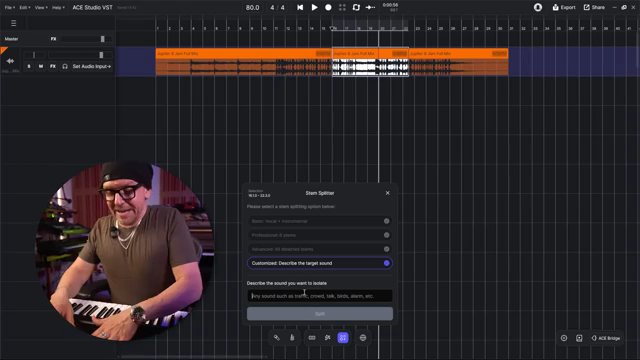Select the last Jupiter 8 Jam Full Mix clip
The image size is (640, 360).
(458, 62)
